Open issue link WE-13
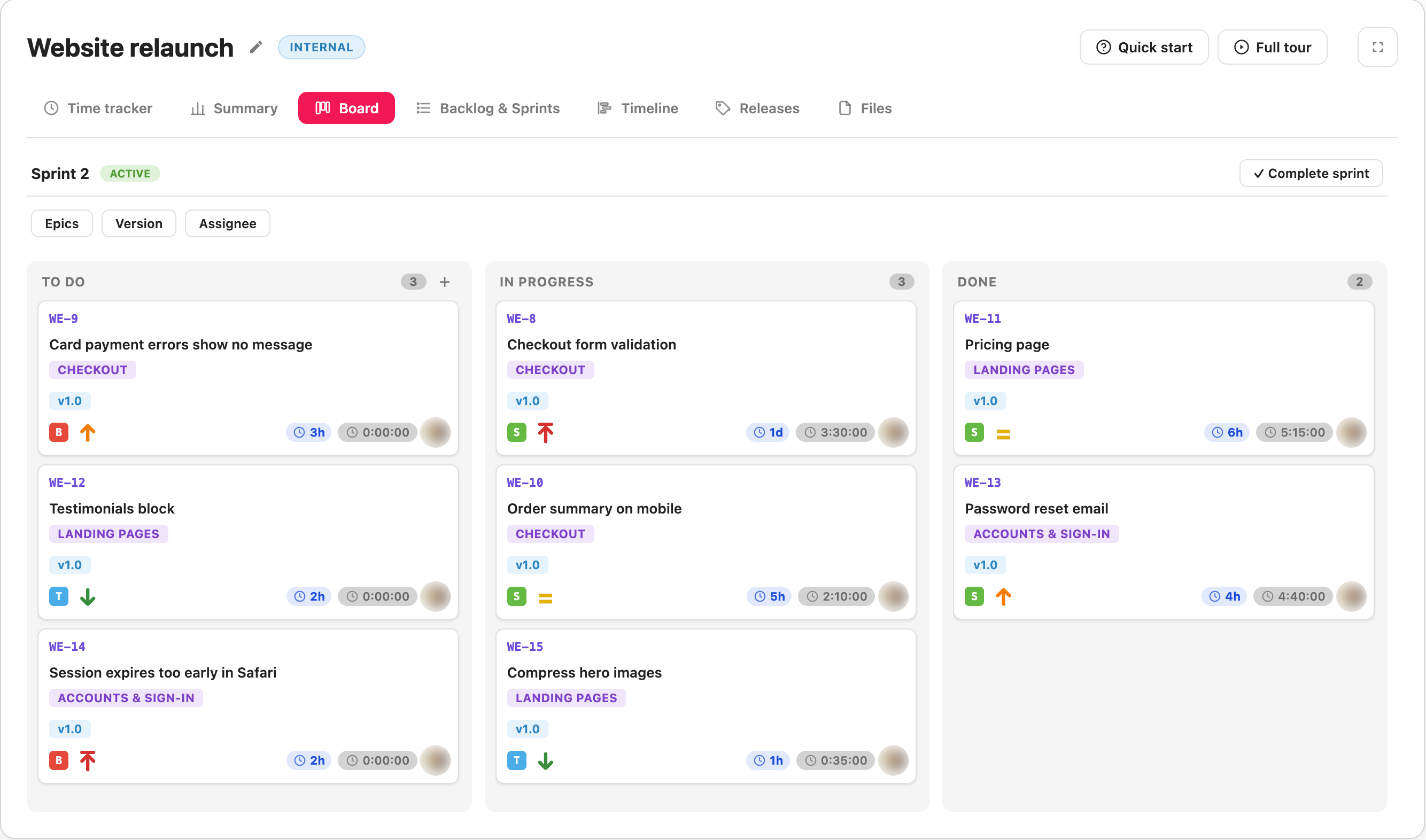 tap(983, 483)
